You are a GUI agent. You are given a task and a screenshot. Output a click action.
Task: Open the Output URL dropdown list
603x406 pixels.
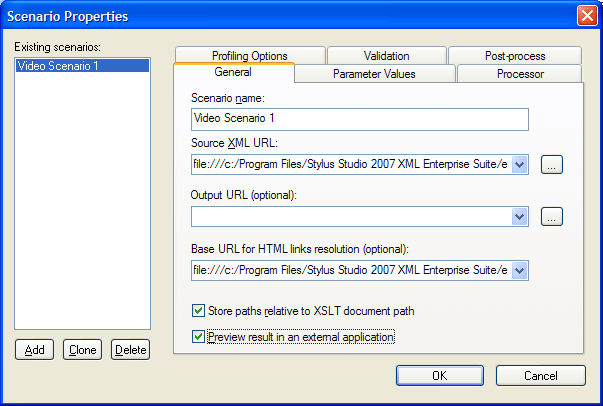pos(520,216)
